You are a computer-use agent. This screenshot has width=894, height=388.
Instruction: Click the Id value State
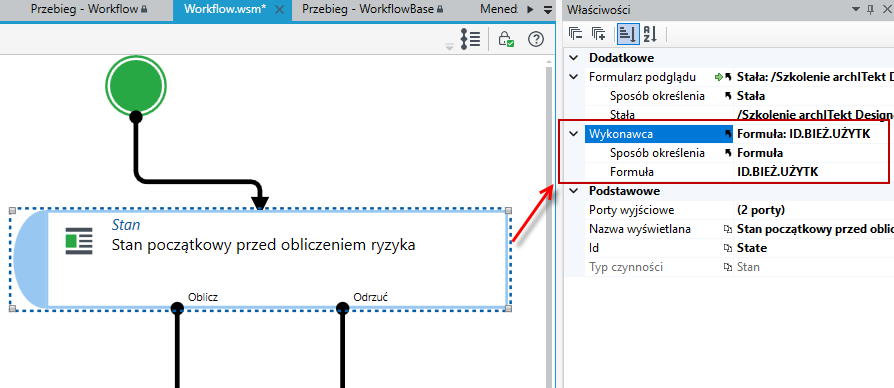coord(751,248)
